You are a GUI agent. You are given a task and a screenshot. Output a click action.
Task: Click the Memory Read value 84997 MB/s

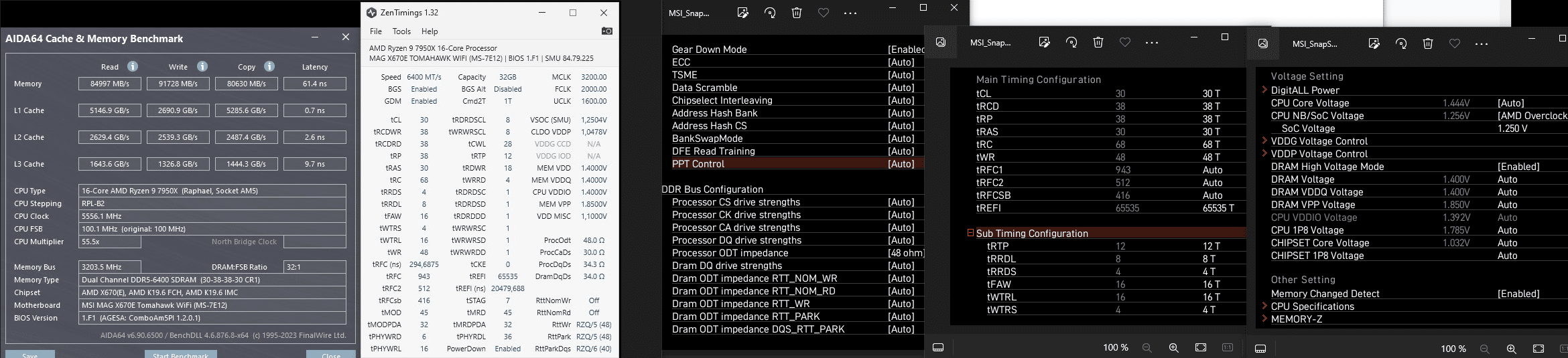click(111, 84)
